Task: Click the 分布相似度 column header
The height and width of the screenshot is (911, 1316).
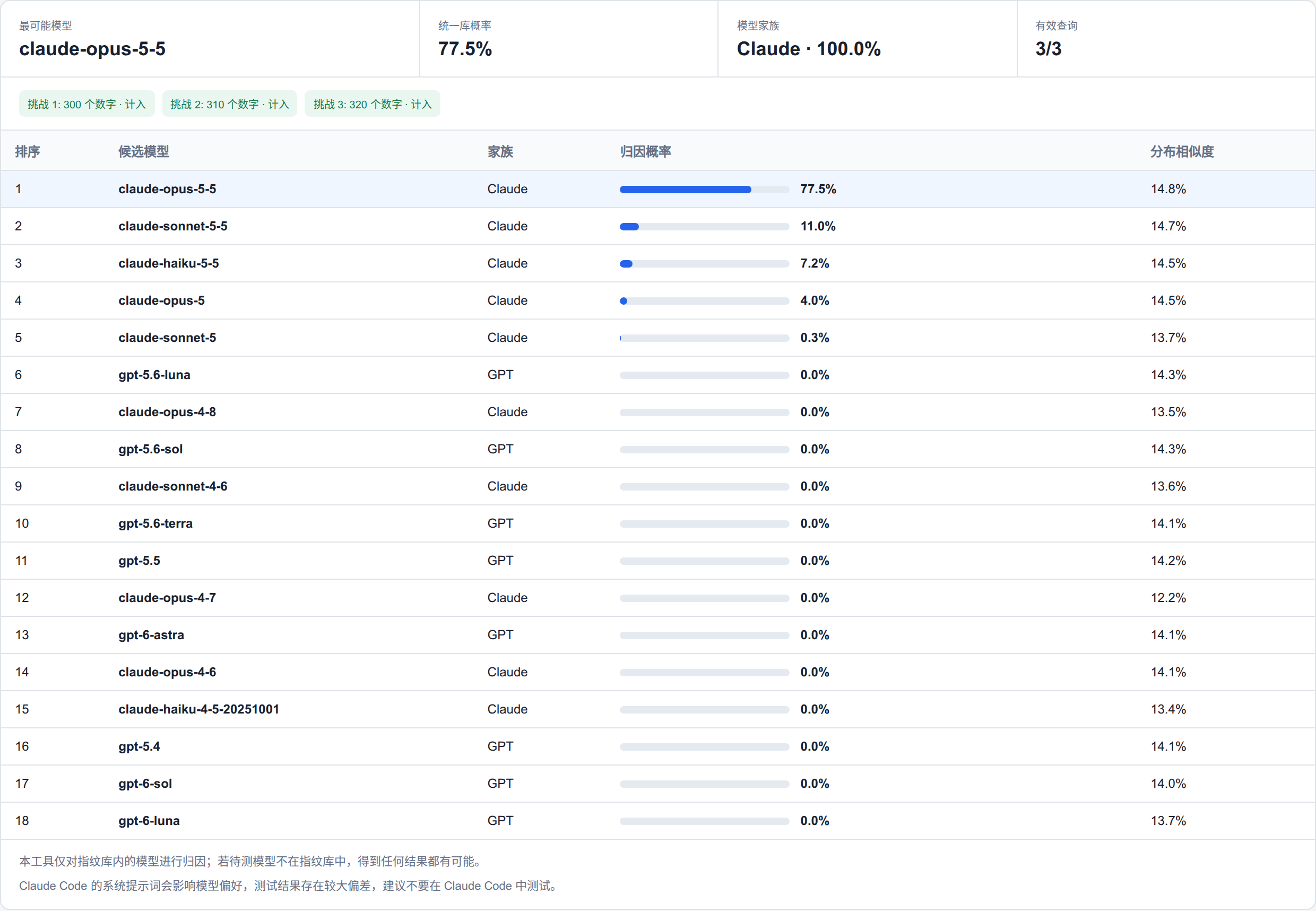Action: point(1182,151)
